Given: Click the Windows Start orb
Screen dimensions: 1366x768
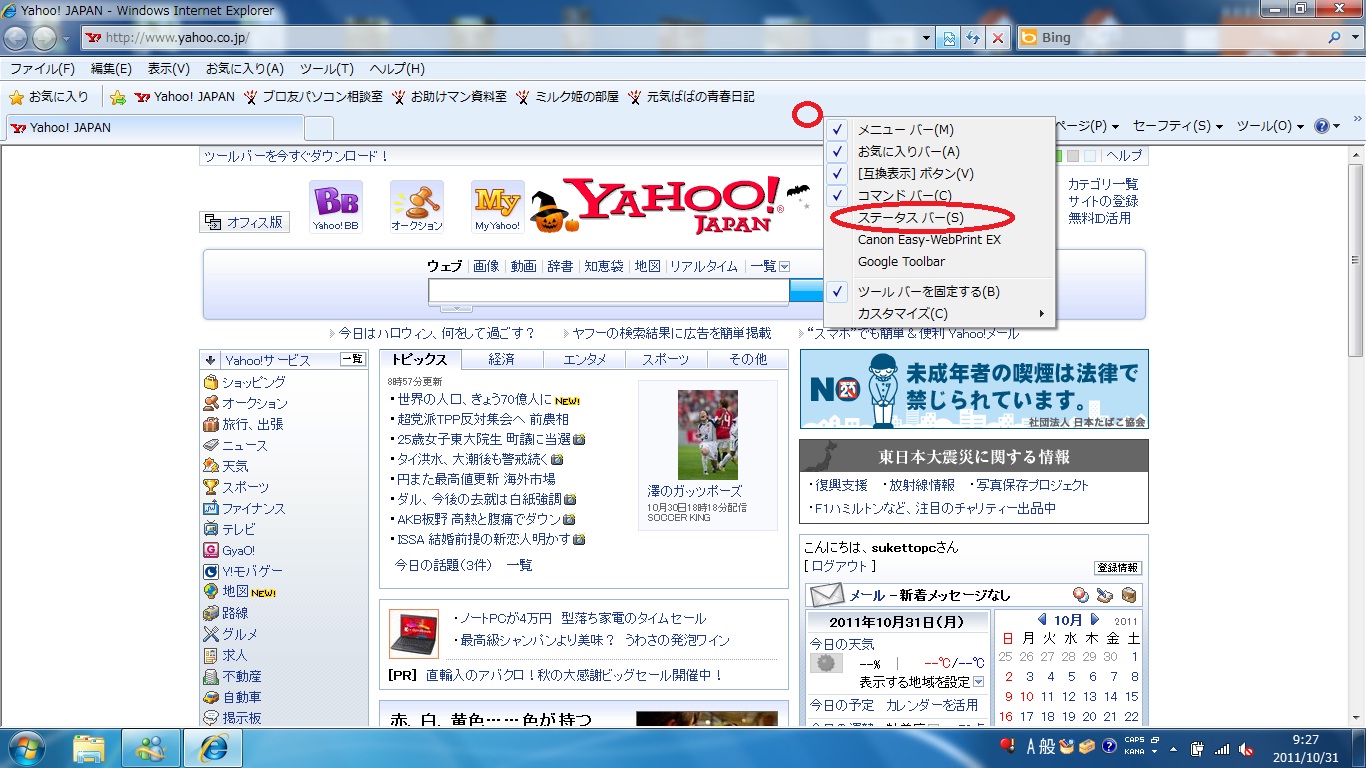Looking at the screenshot, I should tap(26, 747).
